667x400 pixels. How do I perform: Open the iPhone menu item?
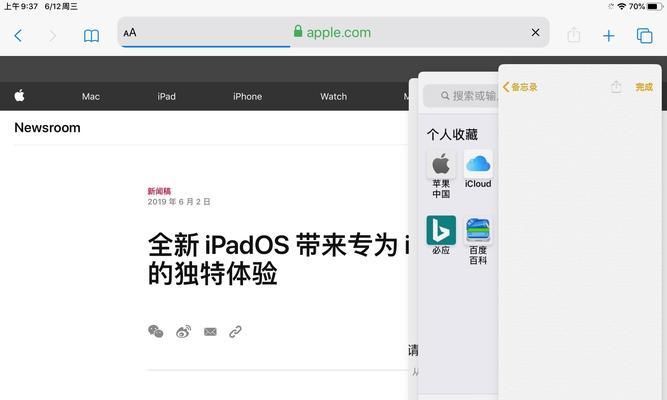(247, 97)
